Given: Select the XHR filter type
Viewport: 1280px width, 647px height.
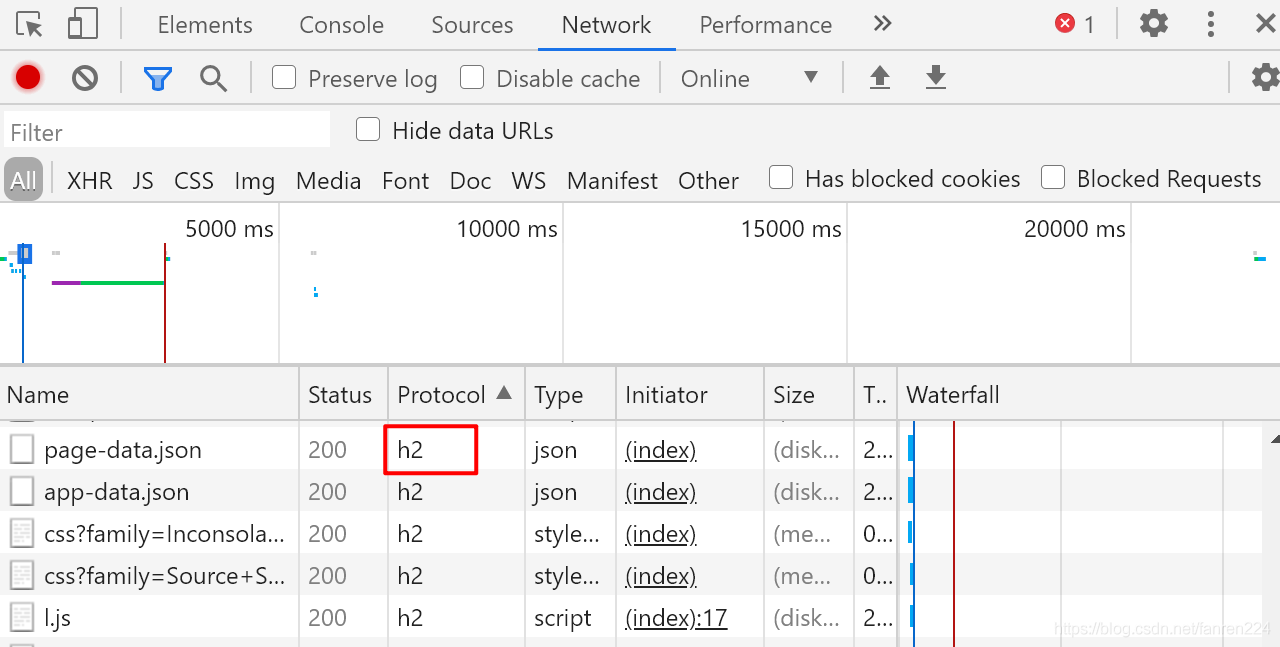Looking at the screenshot, I should pyautogui.click(x=89, y=181).
